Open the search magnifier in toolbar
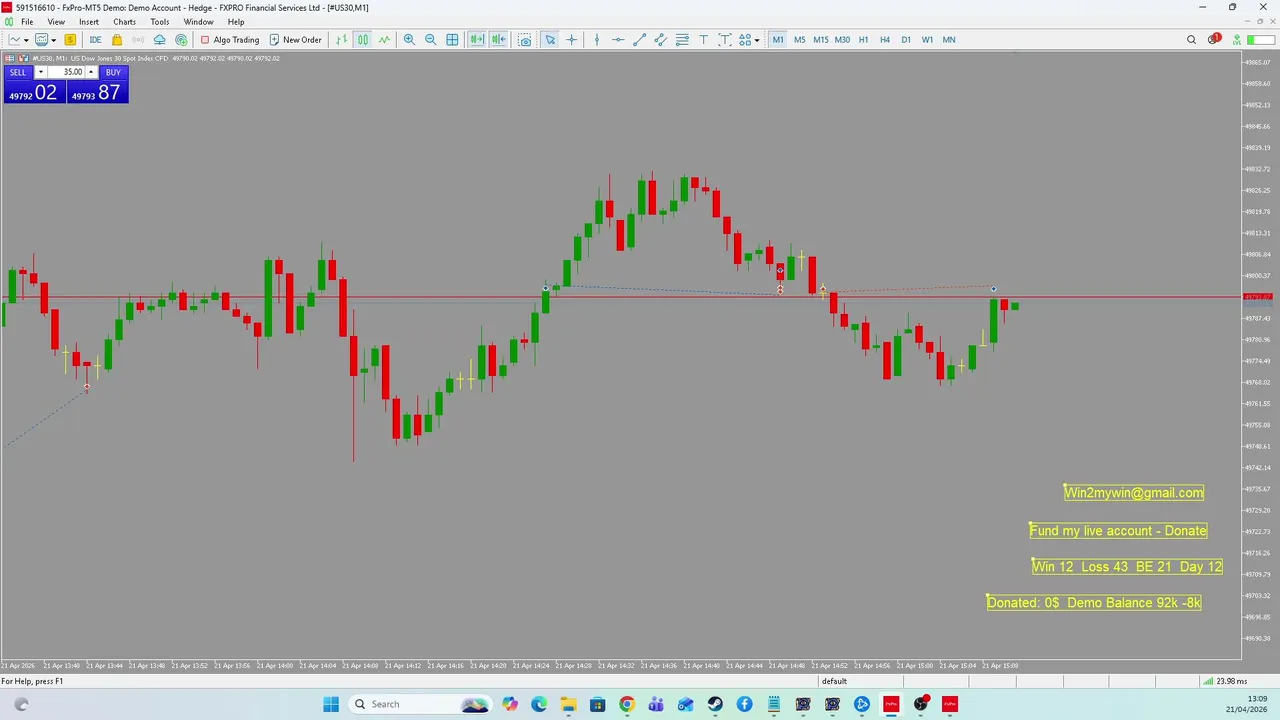 (1191, 40)
